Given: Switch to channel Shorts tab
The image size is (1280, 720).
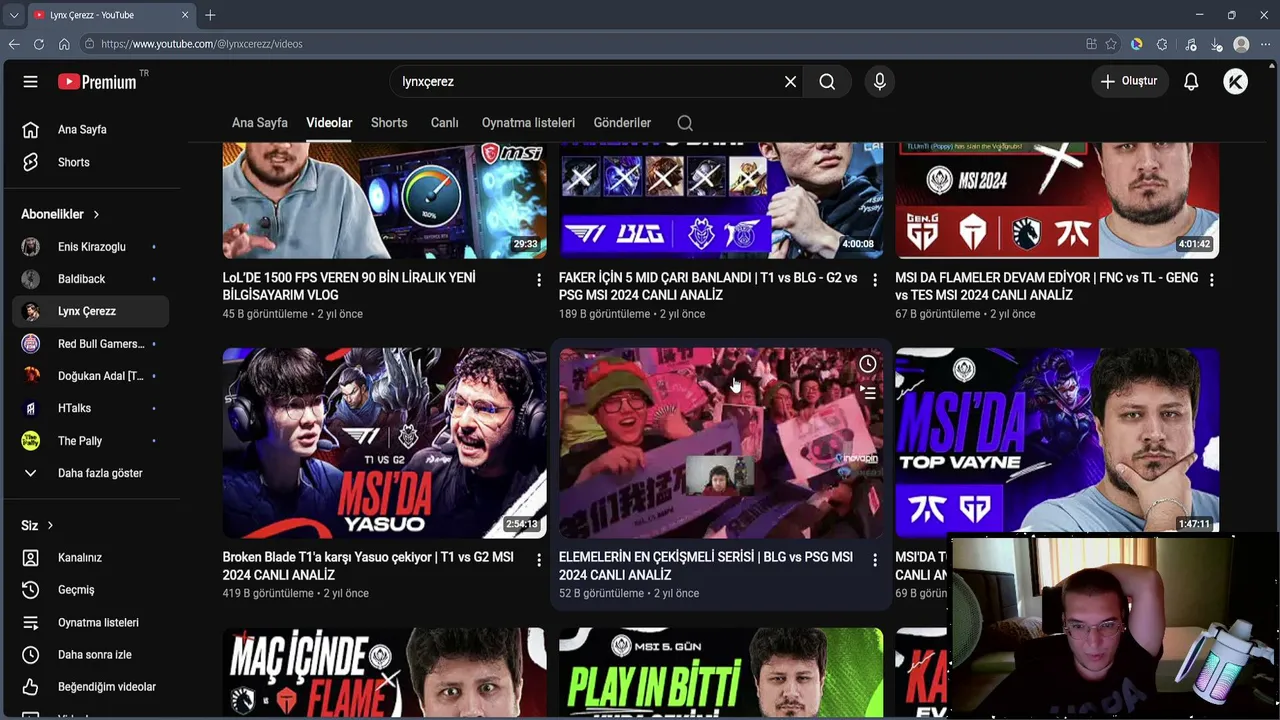Looking at the screenshot, I should pos(389,123).
